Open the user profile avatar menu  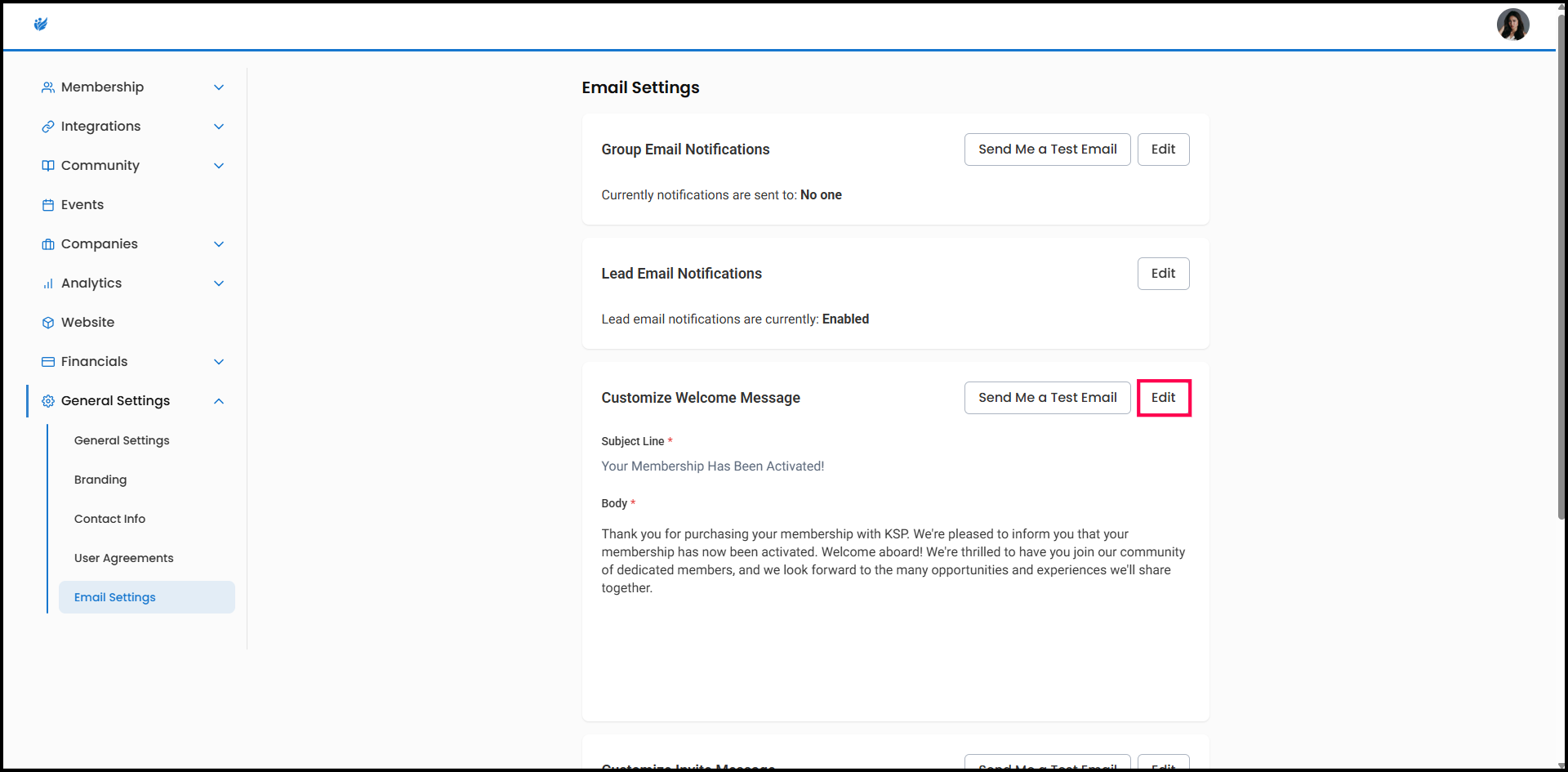1512,25
